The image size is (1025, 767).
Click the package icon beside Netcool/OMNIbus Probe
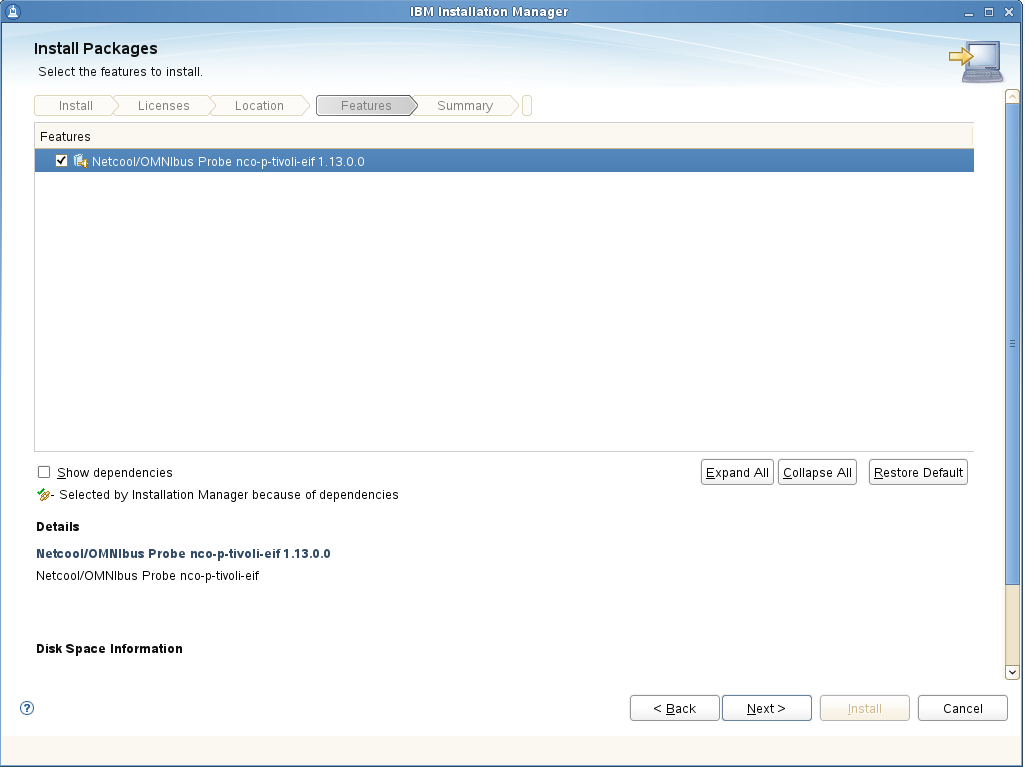pyautogui.click(x=80, y=161)
